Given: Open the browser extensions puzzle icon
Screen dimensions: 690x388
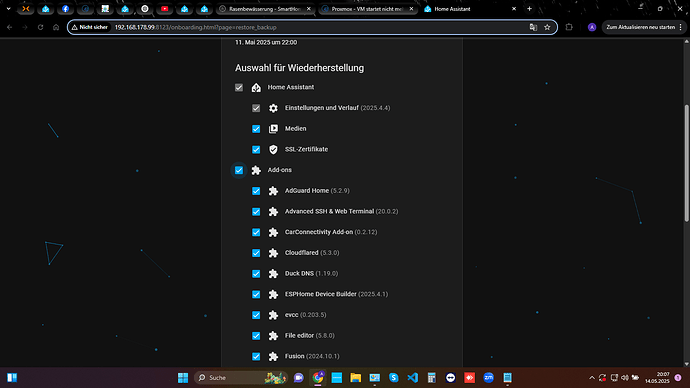Looking at the screenshot, I should pyautogui.click(x=569, y=27).
